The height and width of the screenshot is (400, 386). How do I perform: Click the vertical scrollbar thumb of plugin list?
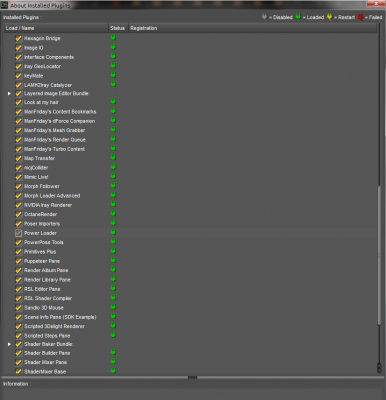pyautogui.click(x=379, y=255)
